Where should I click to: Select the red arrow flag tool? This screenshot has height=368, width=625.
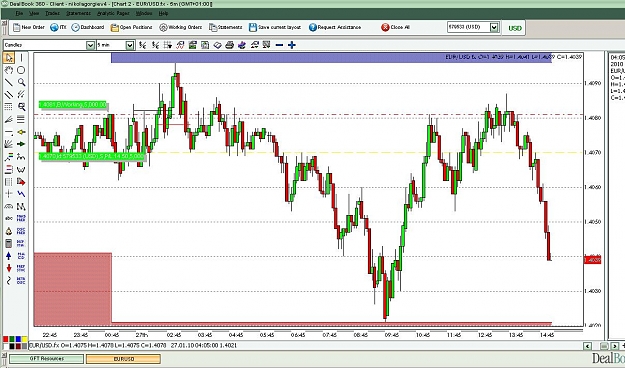21,181
